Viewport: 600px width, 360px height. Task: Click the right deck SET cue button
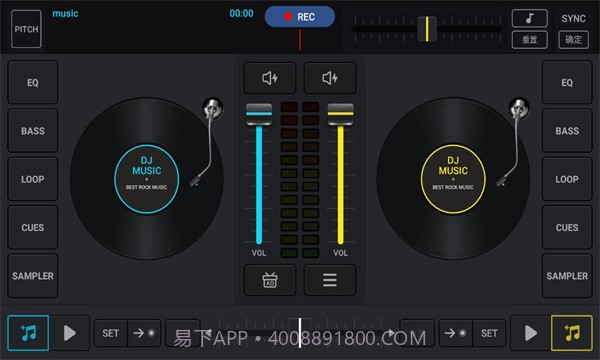(x=489, y=333)
